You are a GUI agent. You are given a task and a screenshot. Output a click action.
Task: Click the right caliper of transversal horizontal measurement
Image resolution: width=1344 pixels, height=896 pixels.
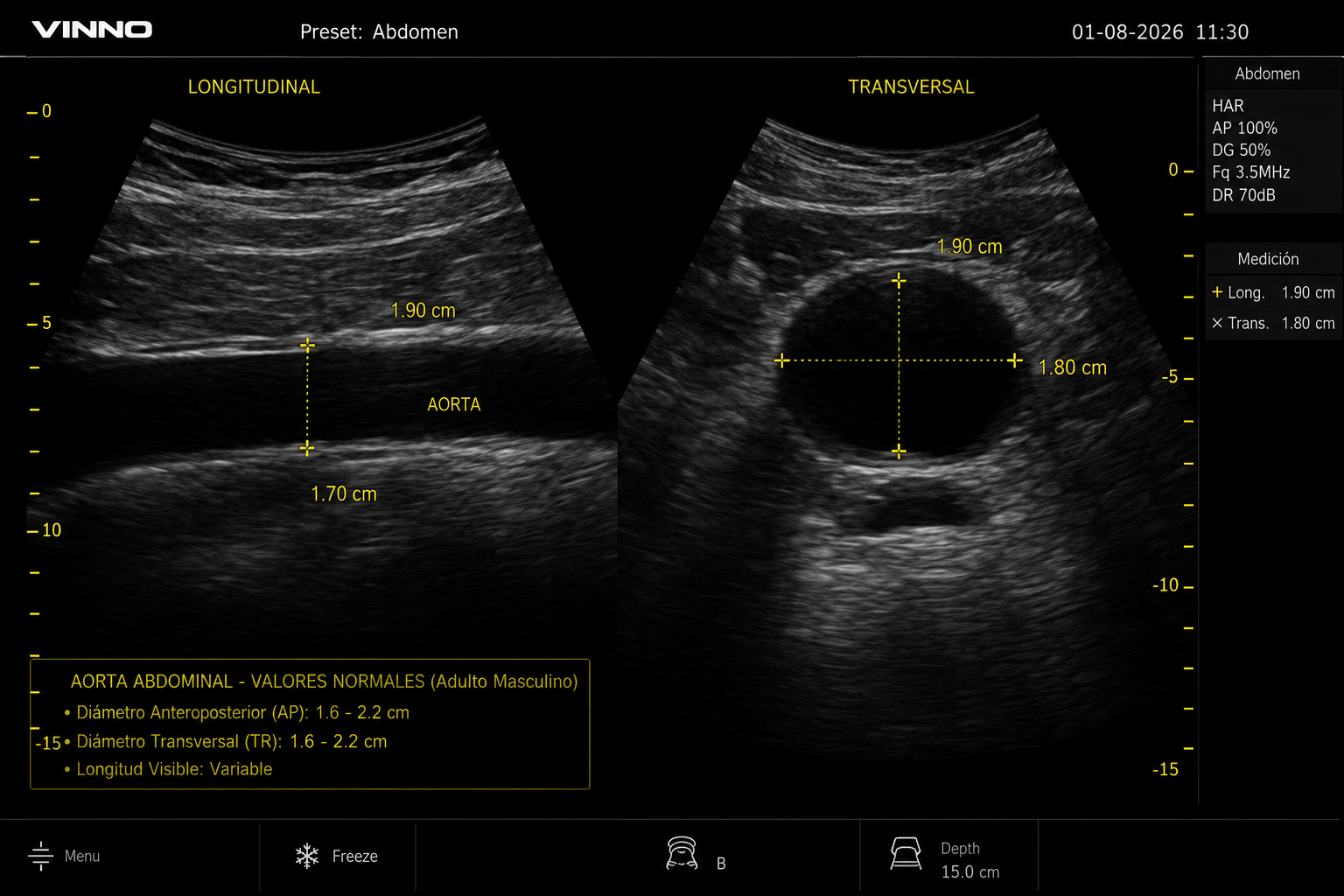(x=1015, y=360)
